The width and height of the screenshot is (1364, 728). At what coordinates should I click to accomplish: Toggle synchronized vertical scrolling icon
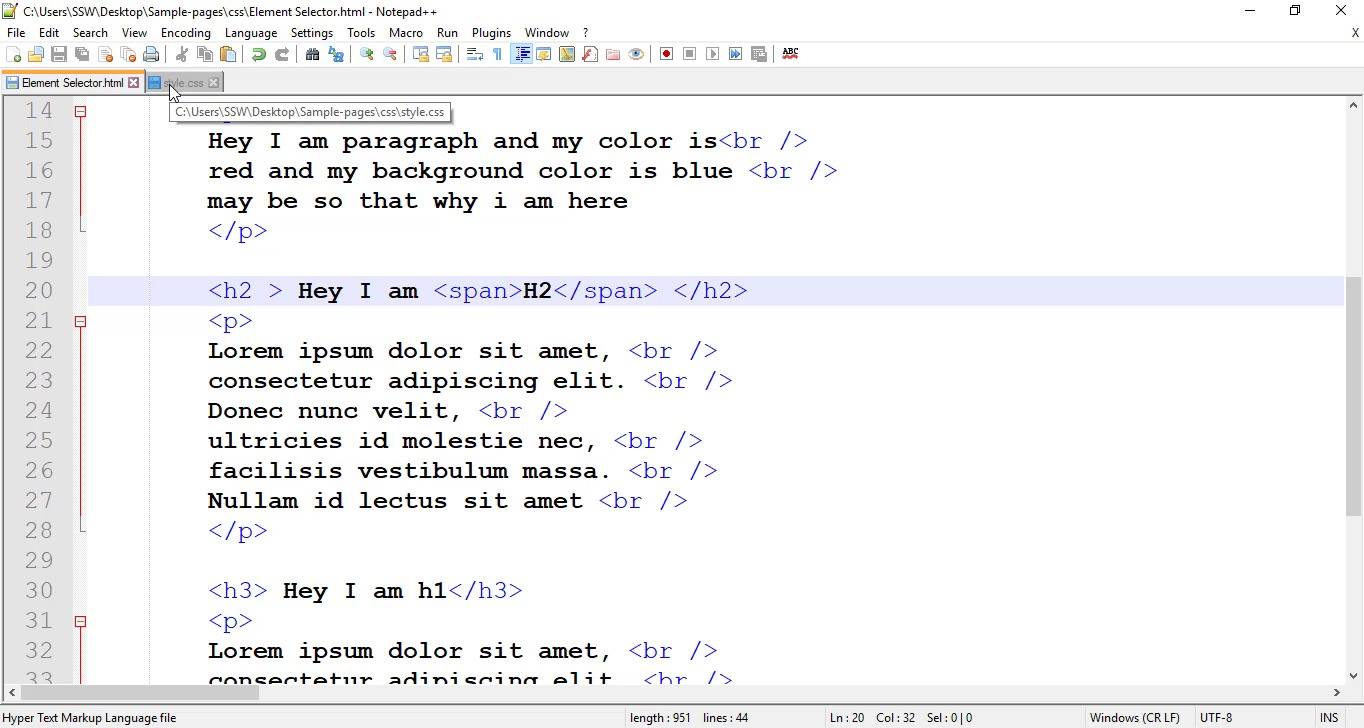[x=421, y=54]
